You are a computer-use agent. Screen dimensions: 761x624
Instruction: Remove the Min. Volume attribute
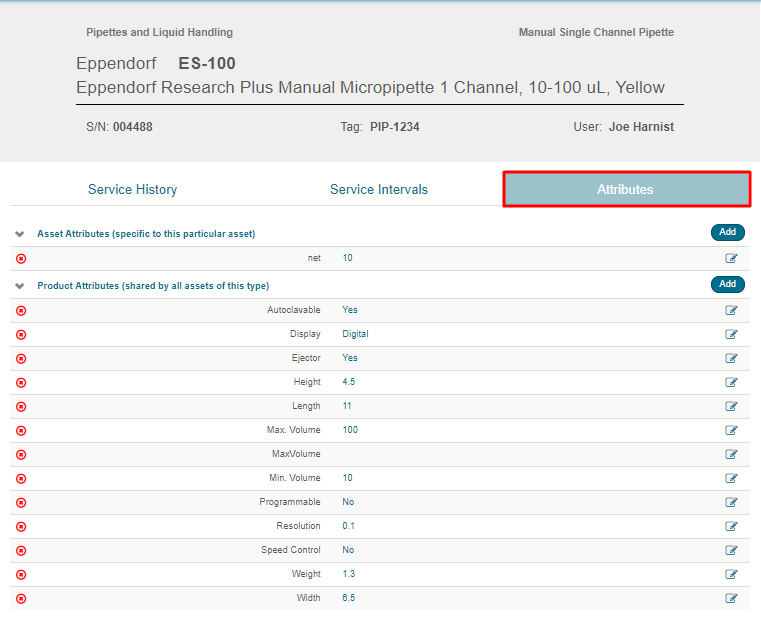(21, 479)
